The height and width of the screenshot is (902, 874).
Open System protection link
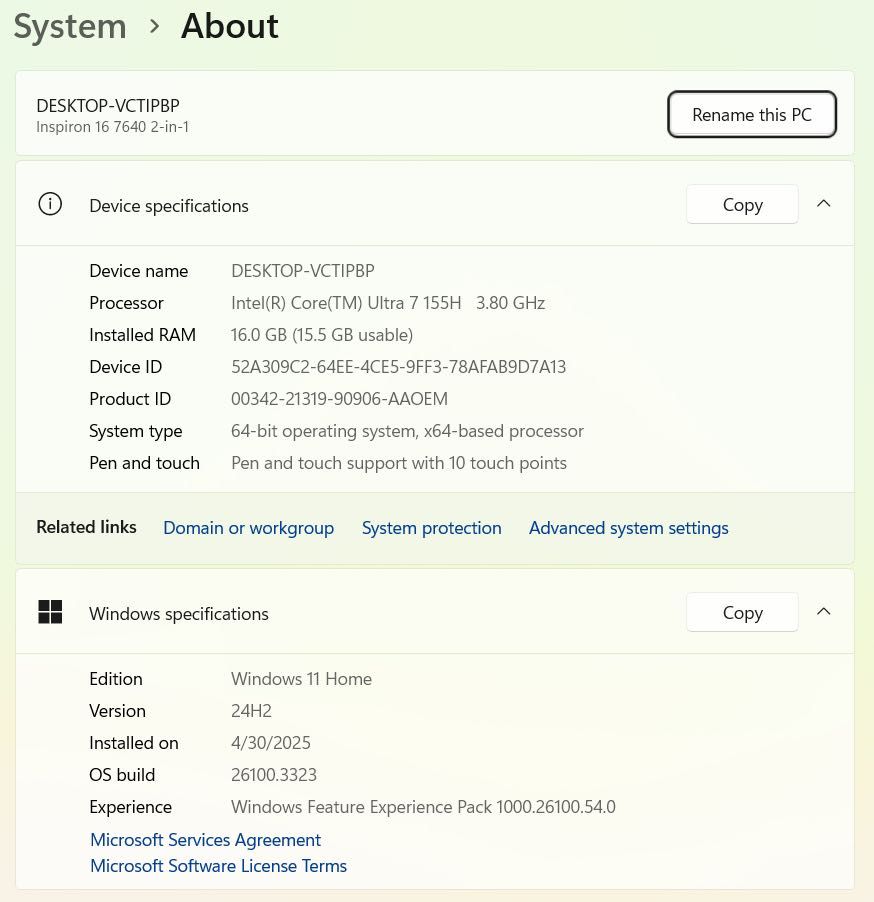[432, 528]
